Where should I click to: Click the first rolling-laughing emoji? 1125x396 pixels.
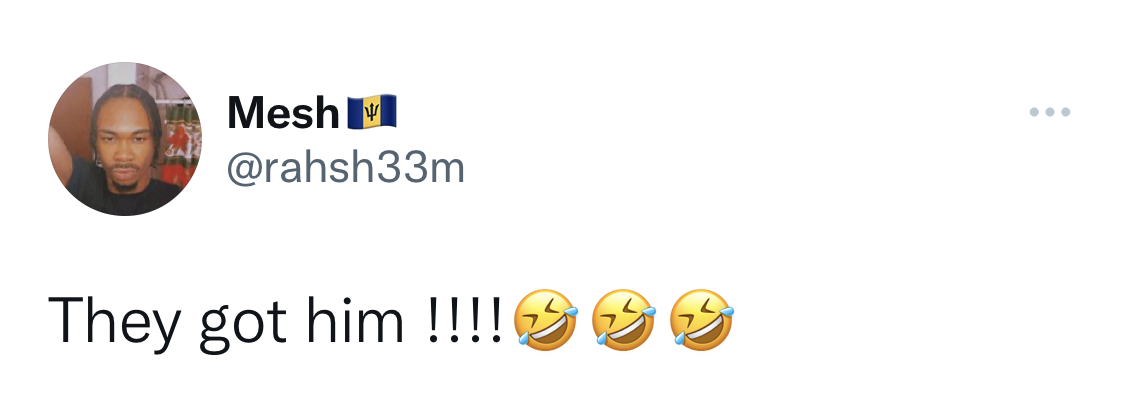[546, 320]
